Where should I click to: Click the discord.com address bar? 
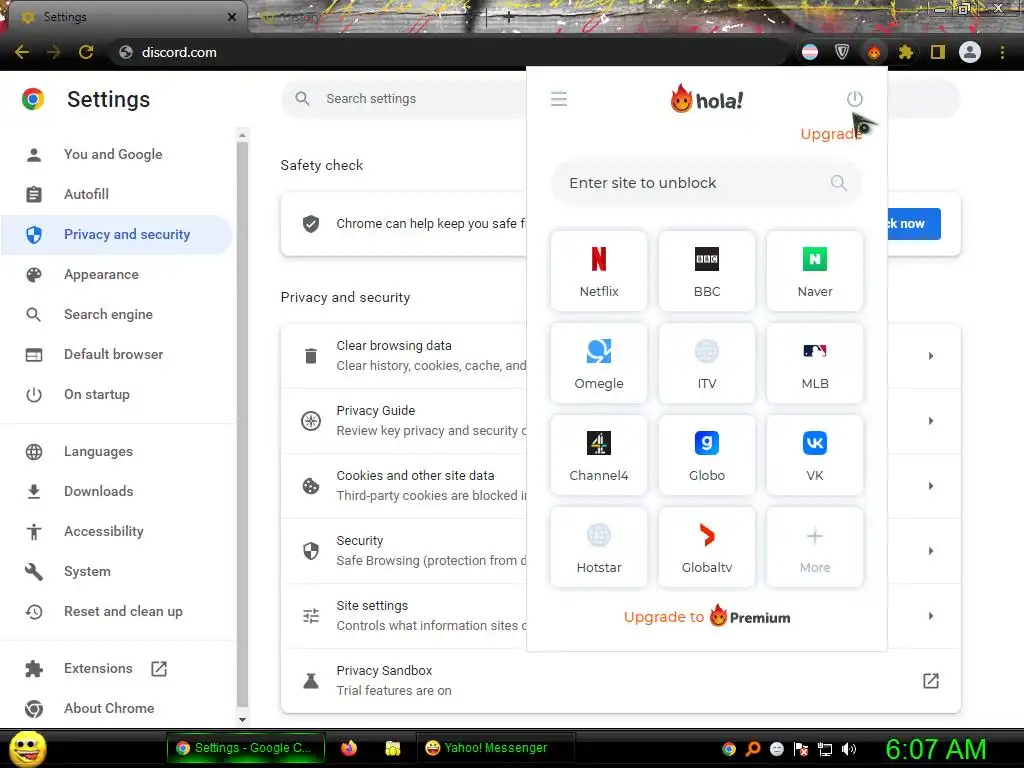click(447, 52)
